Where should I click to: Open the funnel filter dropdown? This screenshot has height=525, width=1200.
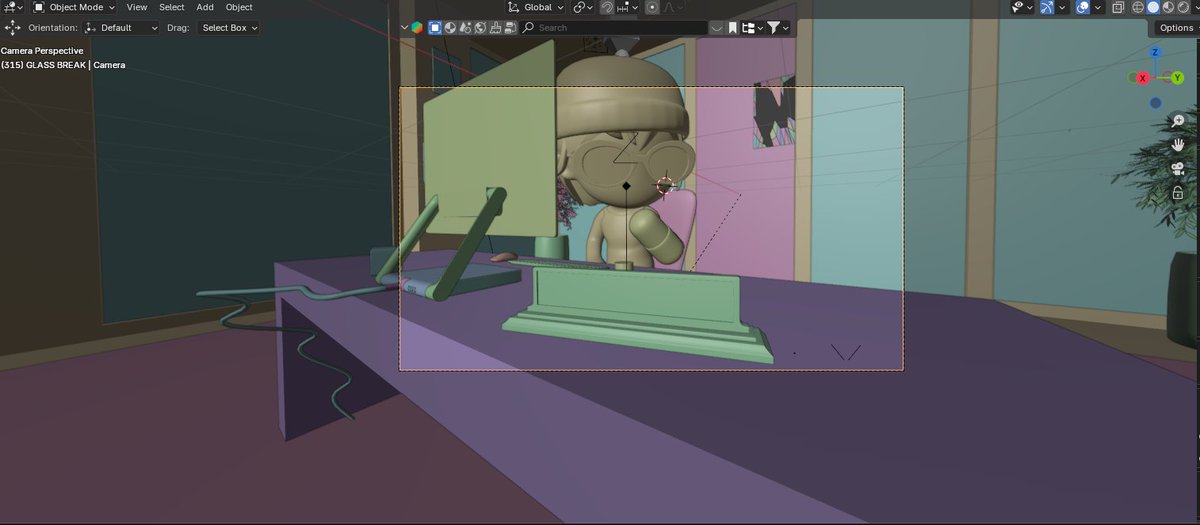(x=778, y=28)
